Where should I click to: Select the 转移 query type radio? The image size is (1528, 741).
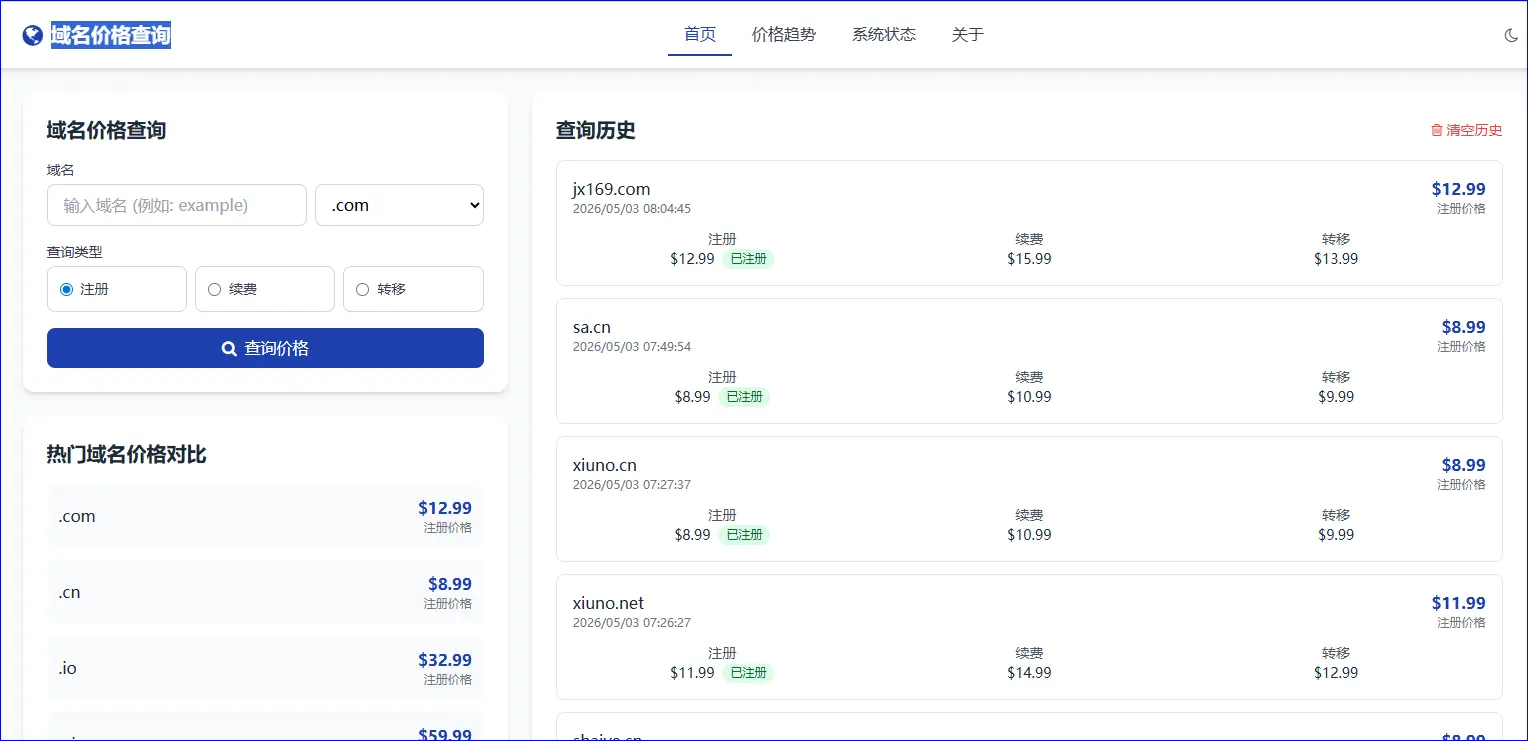(362, 289)
